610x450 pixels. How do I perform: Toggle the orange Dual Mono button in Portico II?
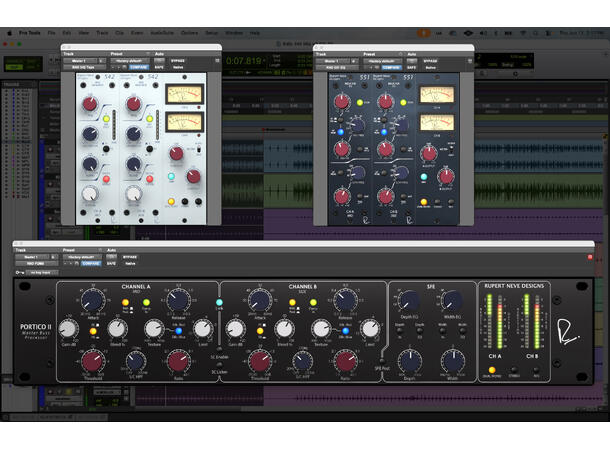(x=492, y=370)
